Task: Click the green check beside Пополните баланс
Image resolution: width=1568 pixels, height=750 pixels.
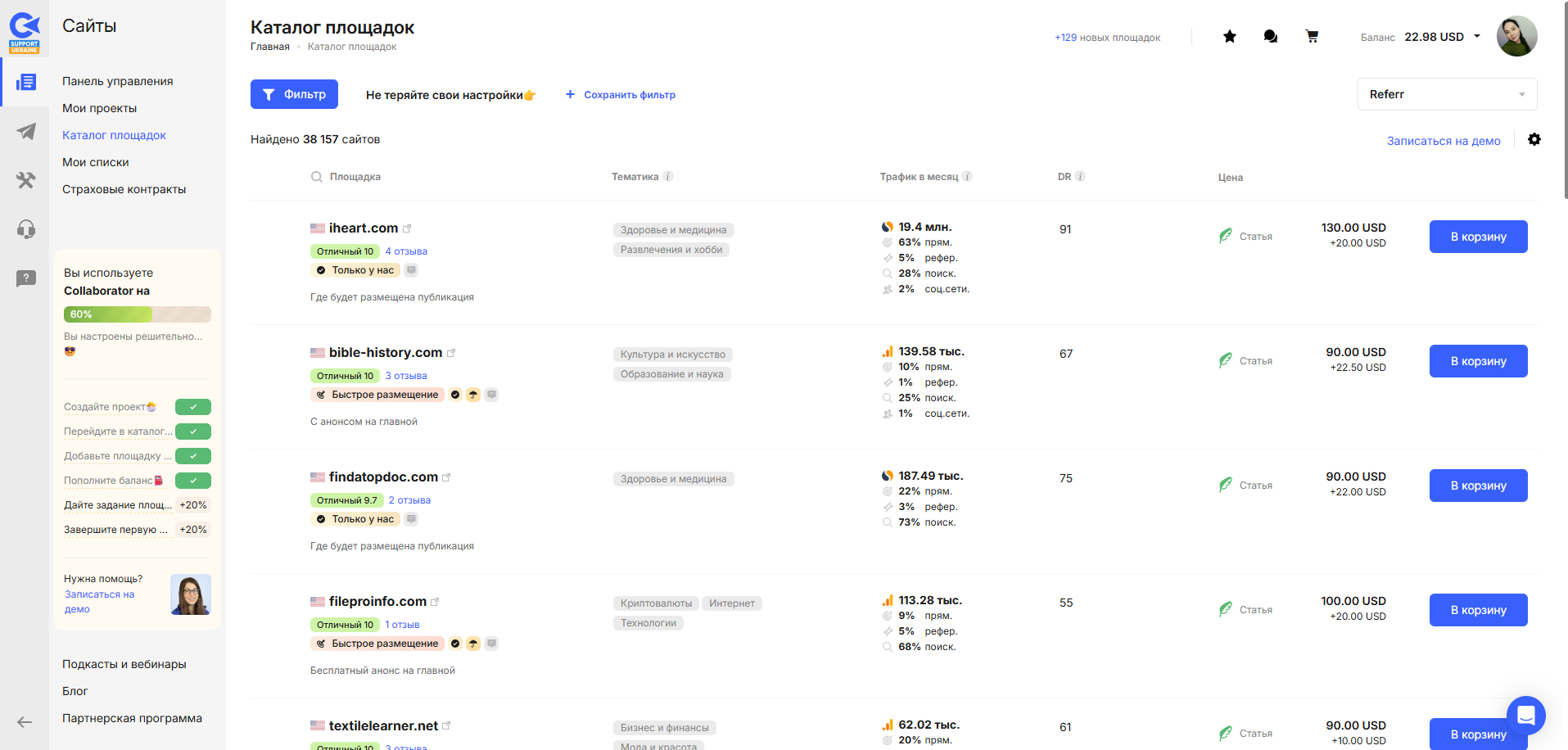Action: [x=193, y=481]
